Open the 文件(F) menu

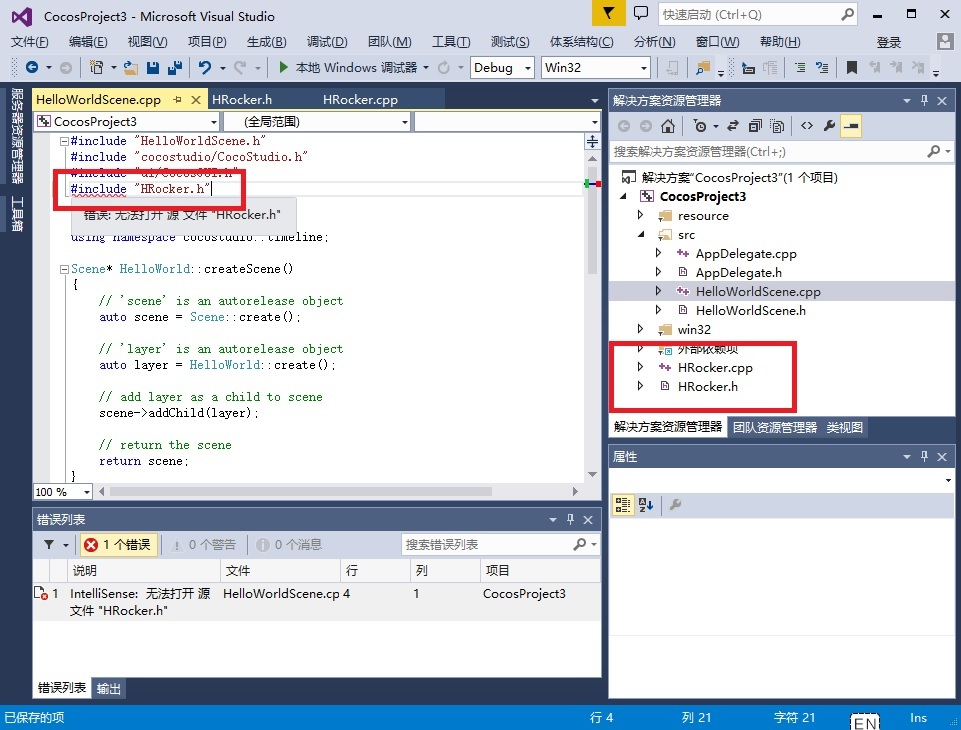tap(29, 42)
